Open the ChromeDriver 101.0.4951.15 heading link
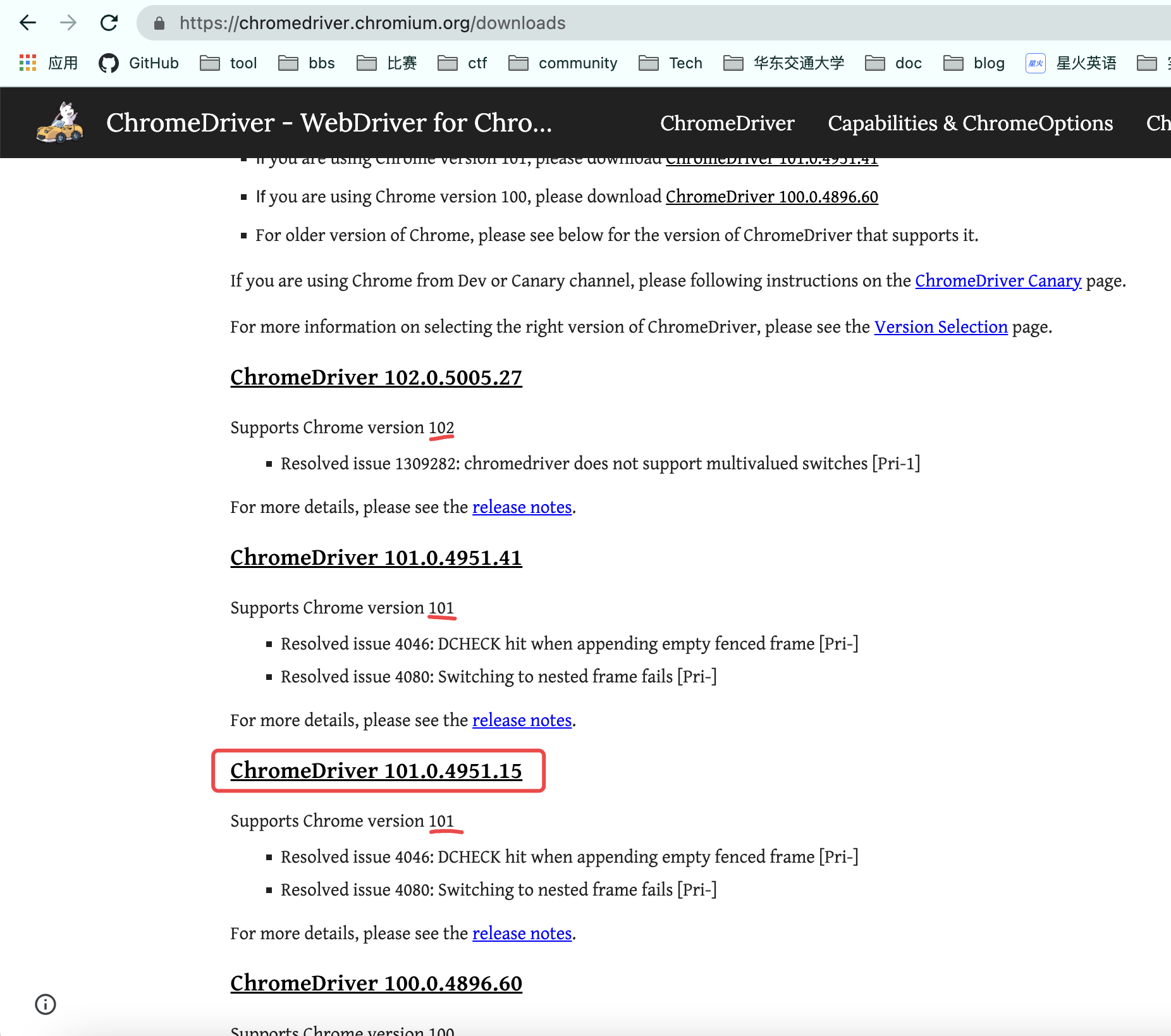The width and height of the screenshot is (1171, 1036). coord(376,771)
